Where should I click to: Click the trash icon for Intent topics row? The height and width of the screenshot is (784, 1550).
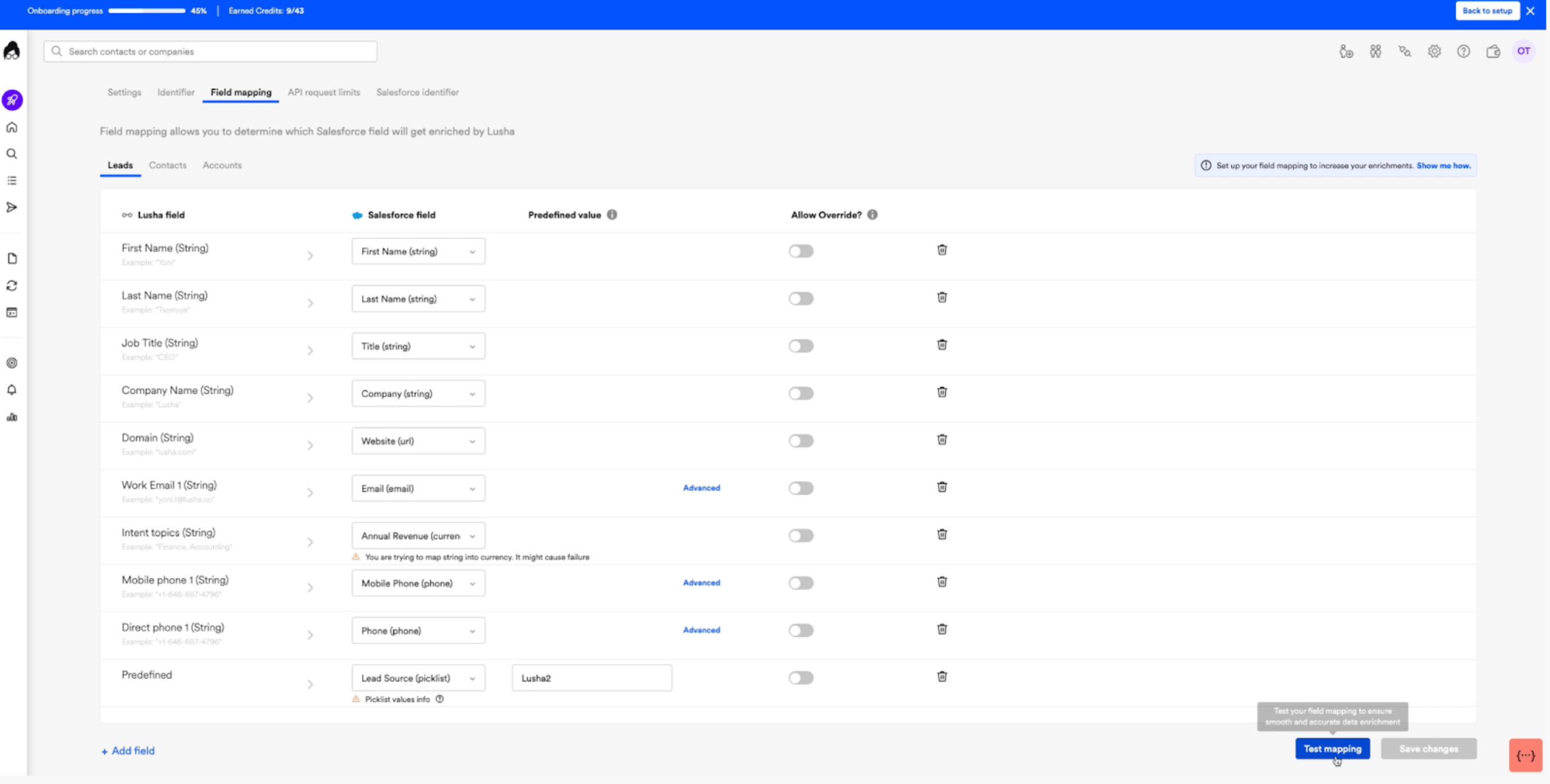tap(942, 534)
